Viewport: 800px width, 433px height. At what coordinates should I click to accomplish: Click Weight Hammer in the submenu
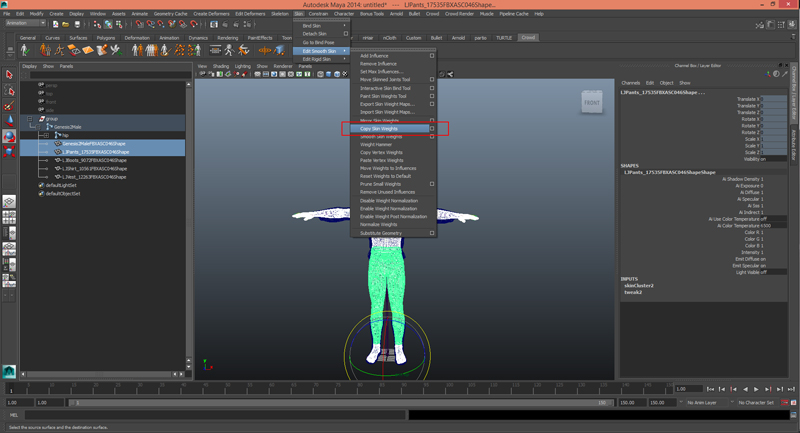pos(376,145)
